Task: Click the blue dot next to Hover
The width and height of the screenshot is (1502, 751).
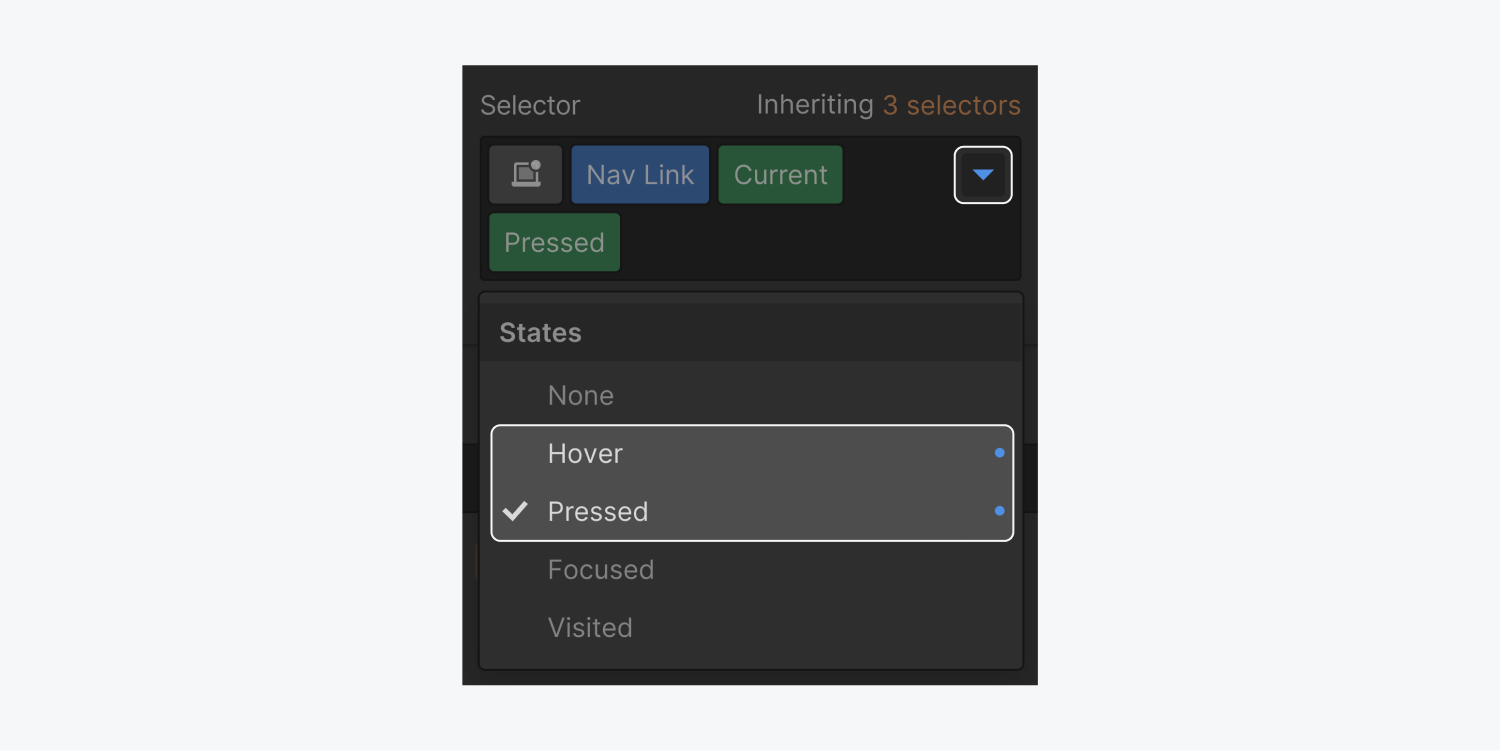Action: 999,453
